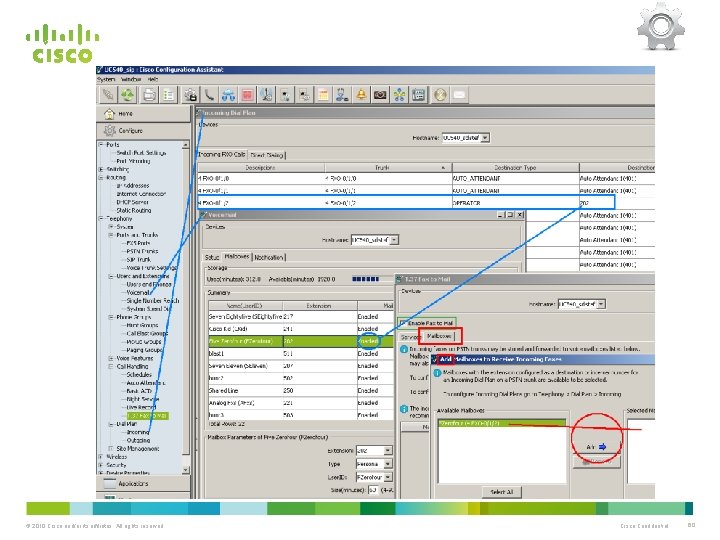The image size is (720, 540).
Task: Click the Print toolbar icon
Action: (x=148, y=95)
